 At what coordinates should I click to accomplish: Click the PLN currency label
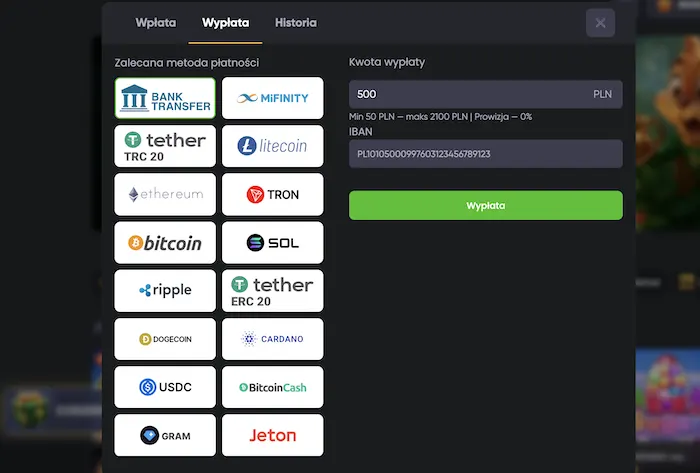point(602,94)
